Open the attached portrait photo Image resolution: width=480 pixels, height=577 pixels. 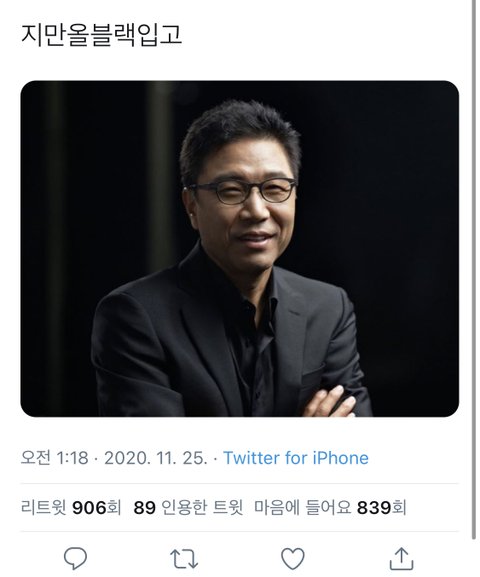tap(240, 249)
